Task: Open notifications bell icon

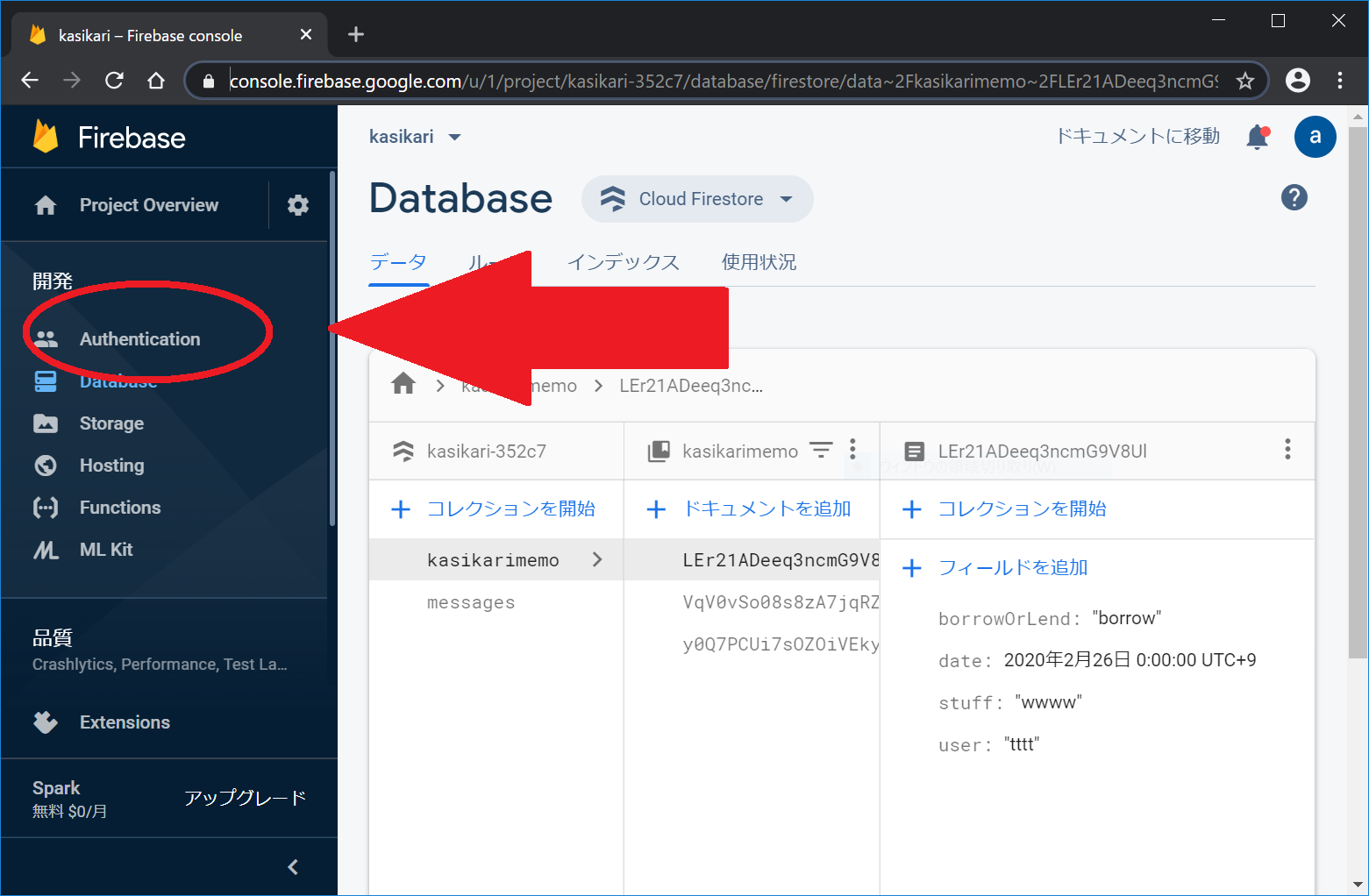Action: 1258,137
